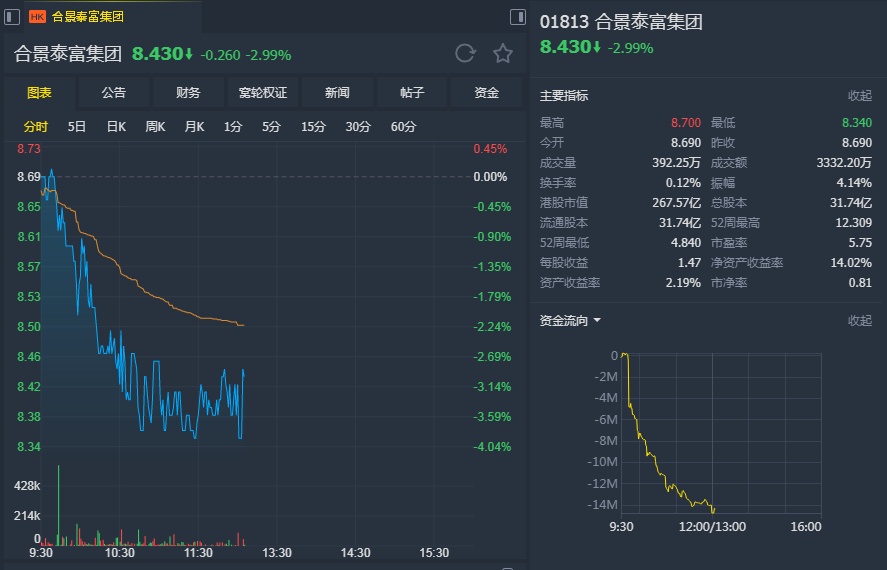
Task: Switch chart to 周K
Action: pyautogui.click(x=155, y=127)
